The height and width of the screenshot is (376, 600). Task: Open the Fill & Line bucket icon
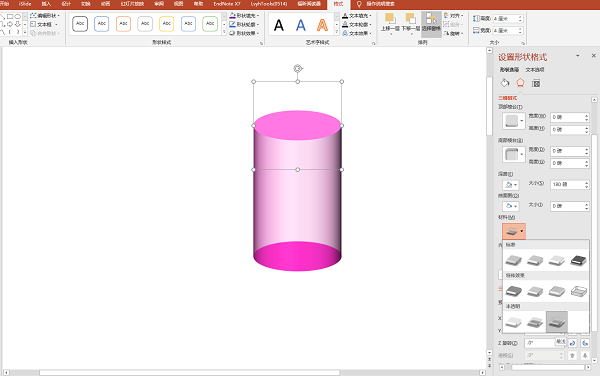505,83
